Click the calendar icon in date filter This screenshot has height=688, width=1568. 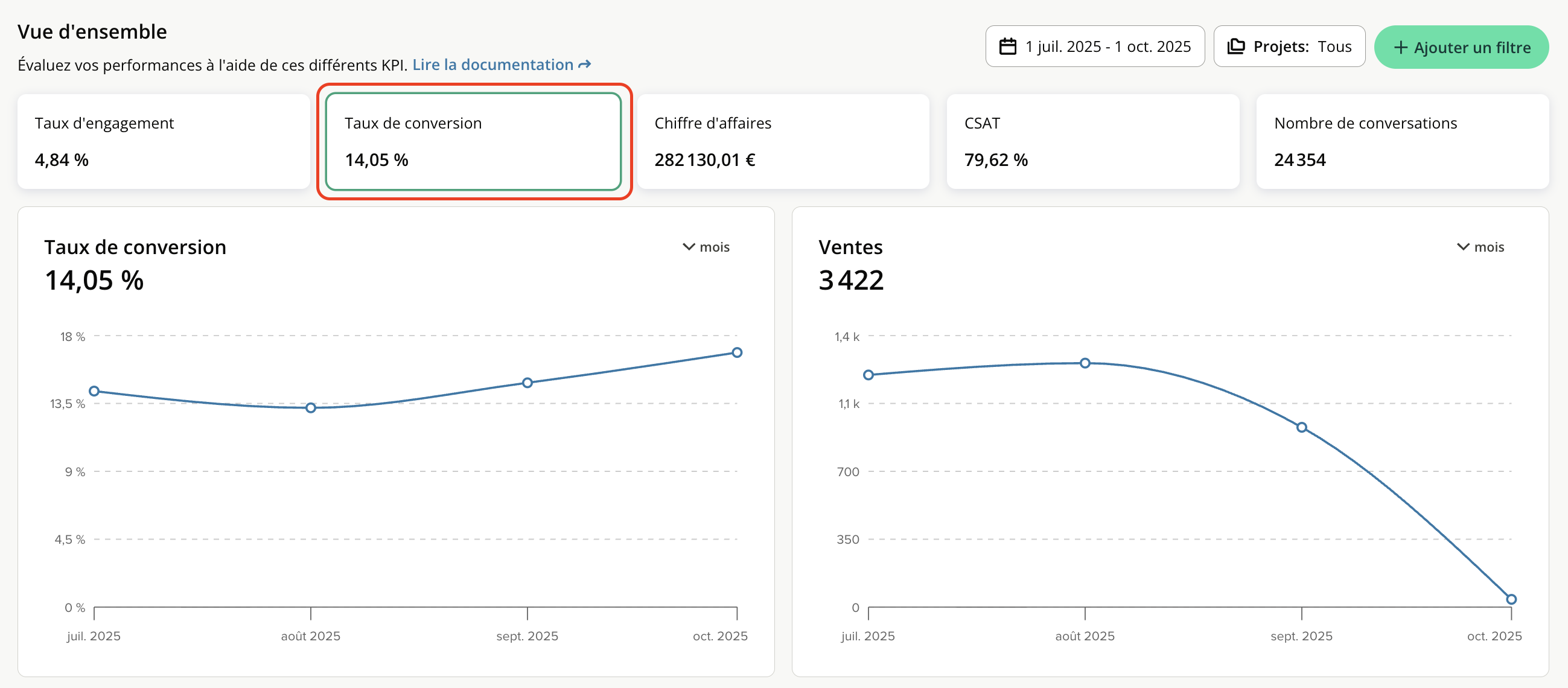point(1007,46)
